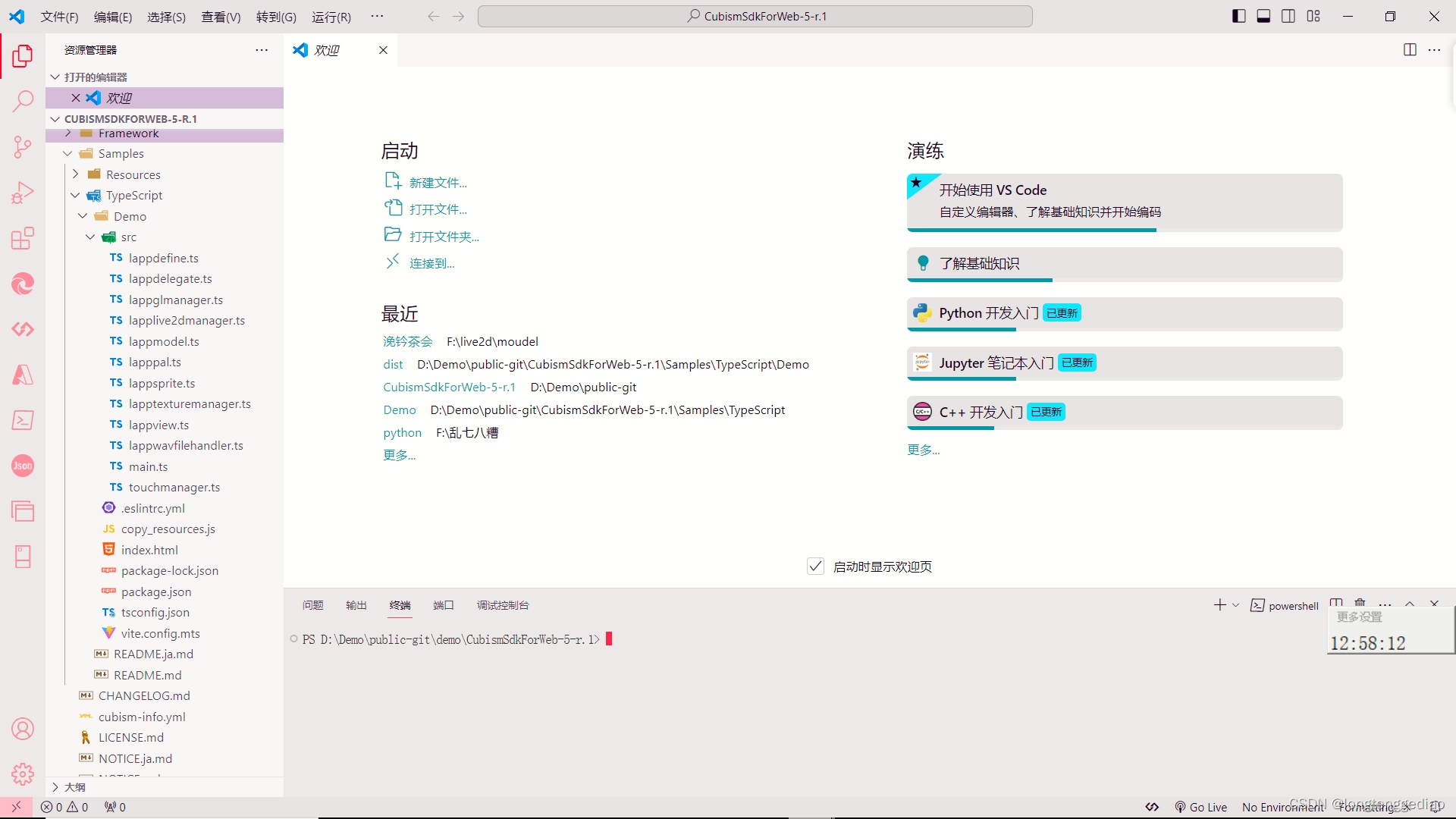This screenshot has height=819, width=1456.
Task: Click the errors and warnings count in status bar
Action: (x=64, y=807)
